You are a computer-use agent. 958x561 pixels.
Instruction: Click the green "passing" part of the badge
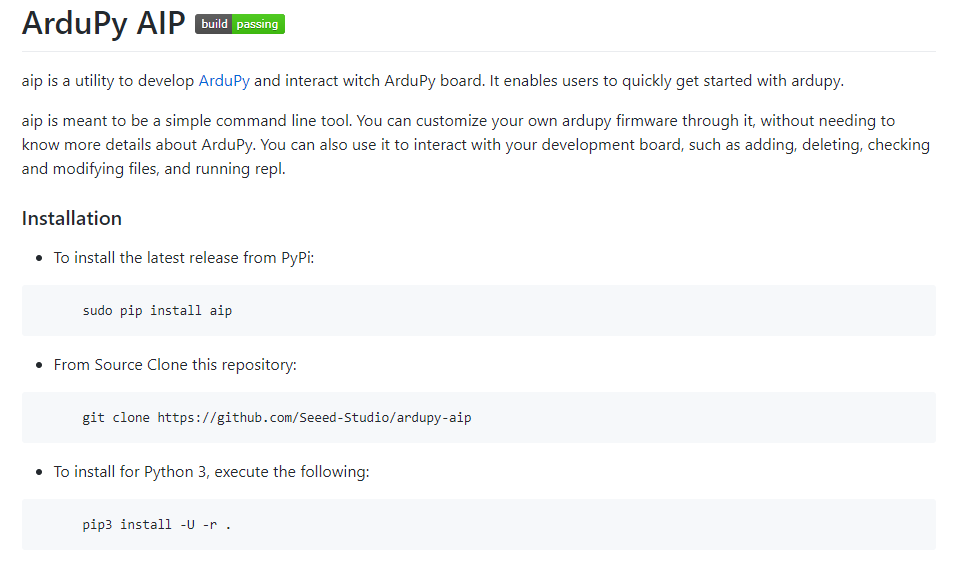pyautogui.click(x=258, y=24)
